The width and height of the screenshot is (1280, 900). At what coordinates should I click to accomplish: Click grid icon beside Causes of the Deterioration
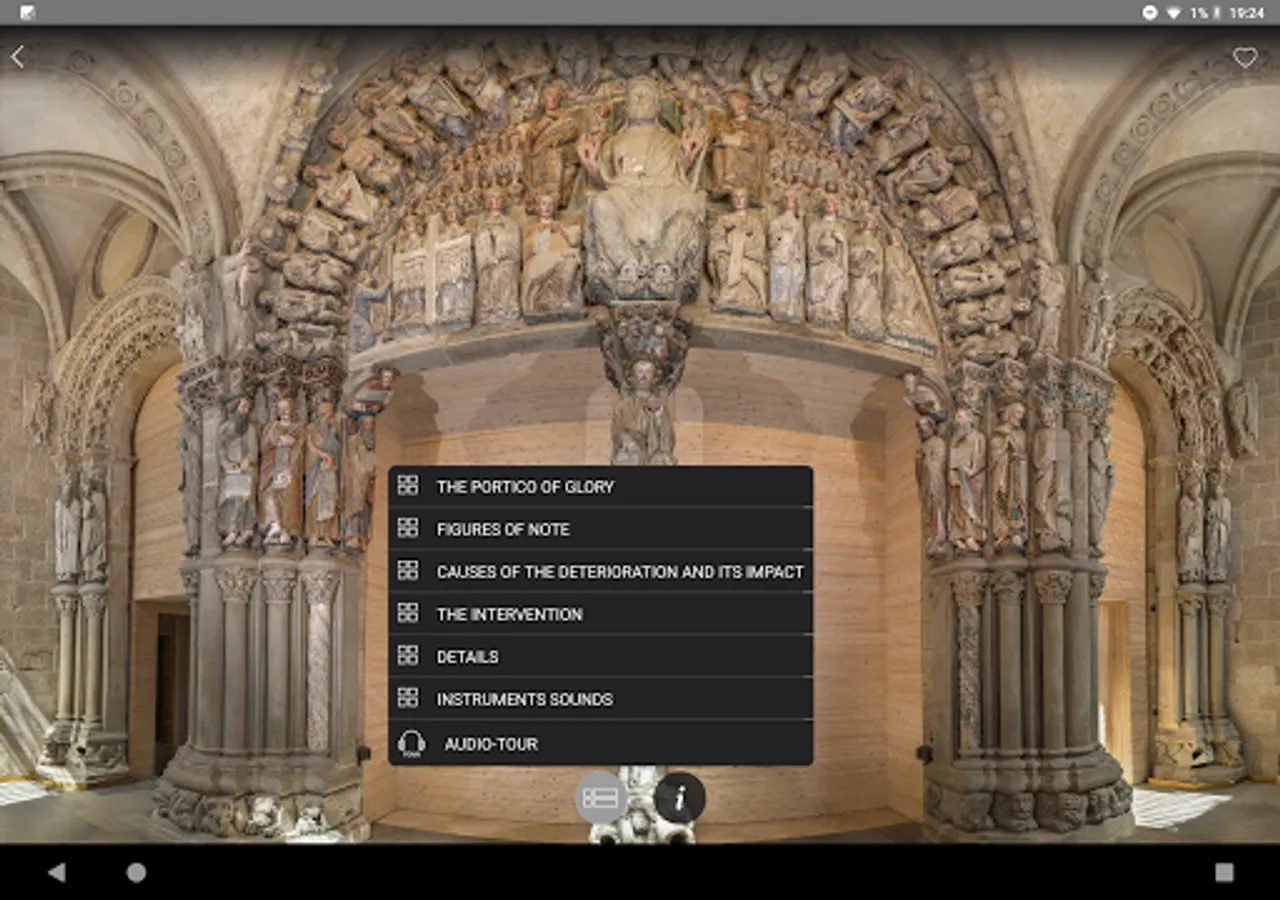pos(408,570)
